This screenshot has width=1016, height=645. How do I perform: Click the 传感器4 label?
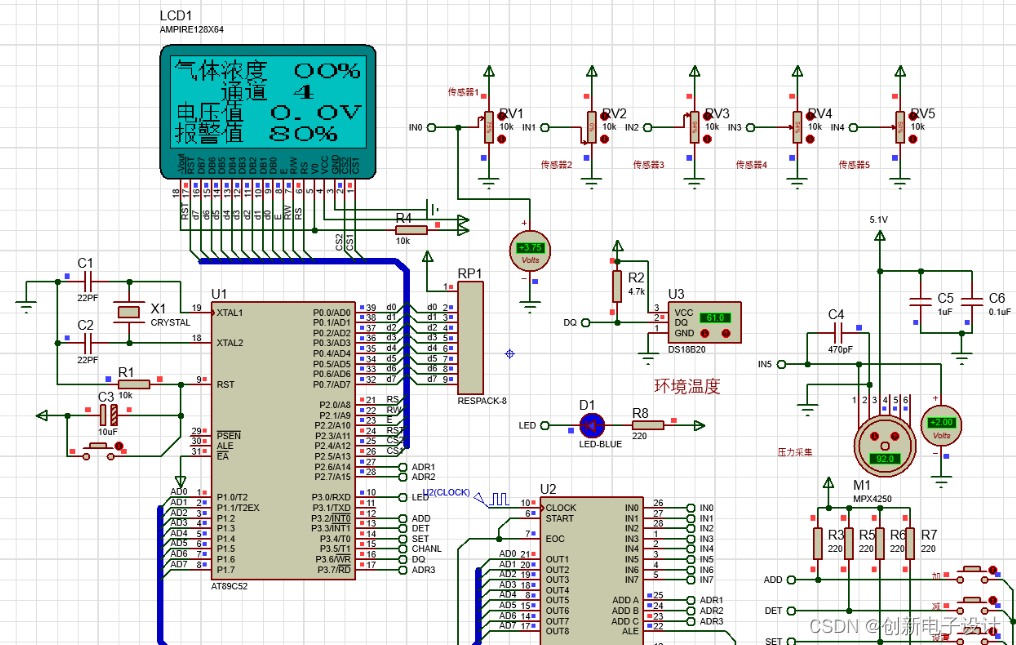[x=751, y=165]
